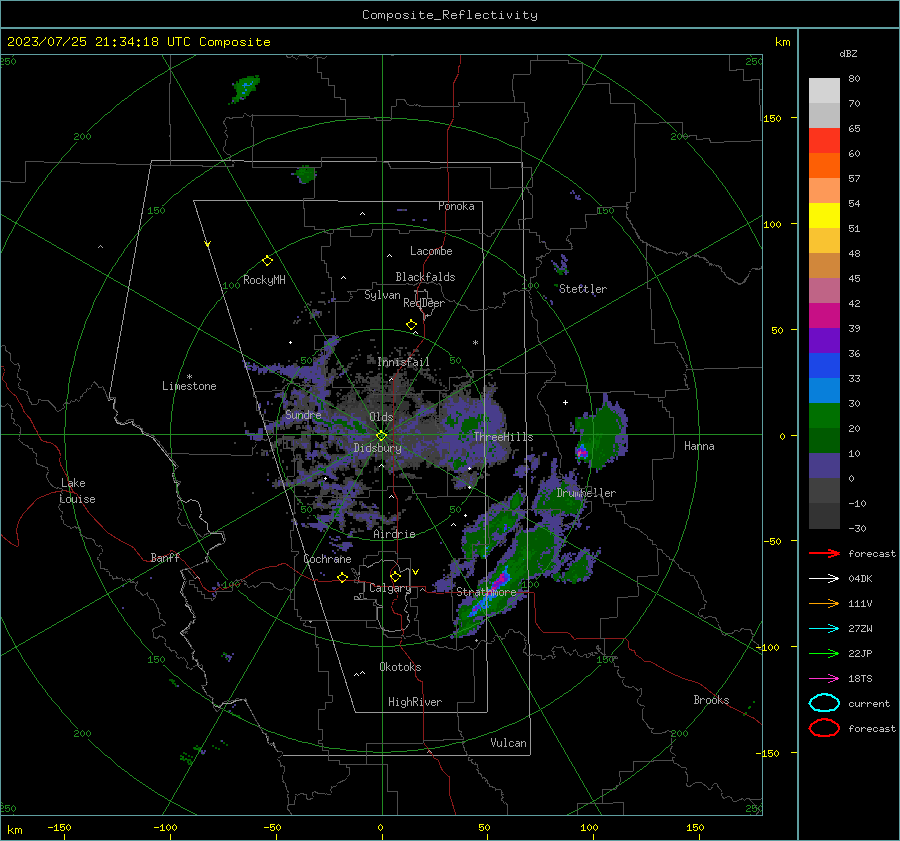The width and height of the screenshot is (900, 841).
Task: Click the orange 111V arrow icon
Action: coord(824,603)
